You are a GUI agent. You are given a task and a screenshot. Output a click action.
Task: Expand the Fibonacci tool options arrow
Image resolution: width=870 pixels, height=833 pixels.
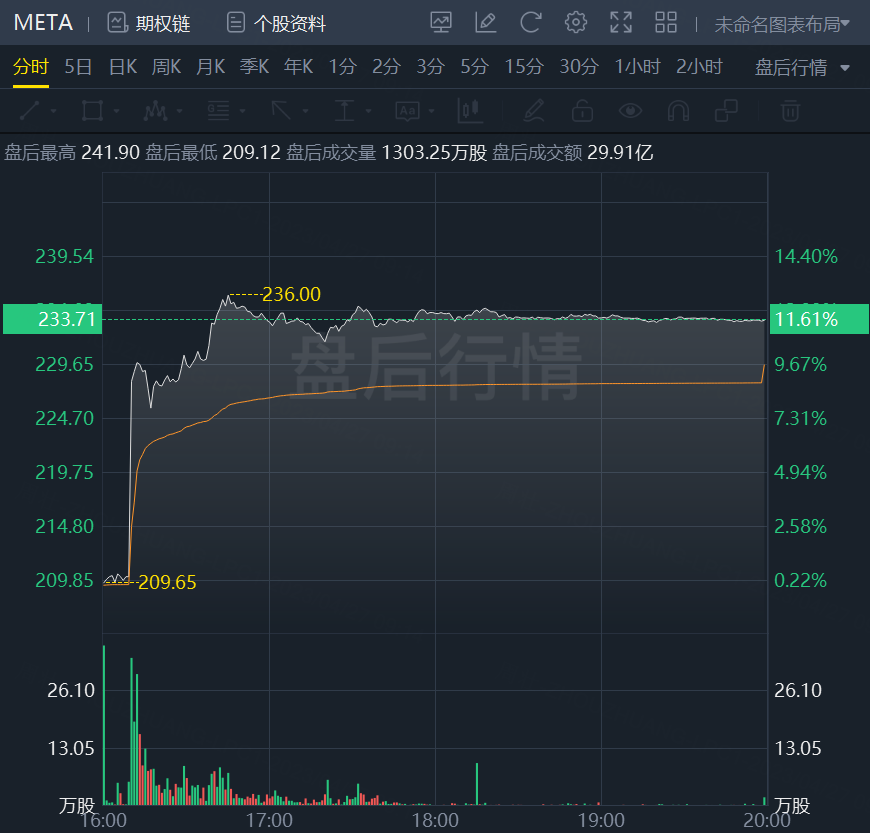coord(242,111)
